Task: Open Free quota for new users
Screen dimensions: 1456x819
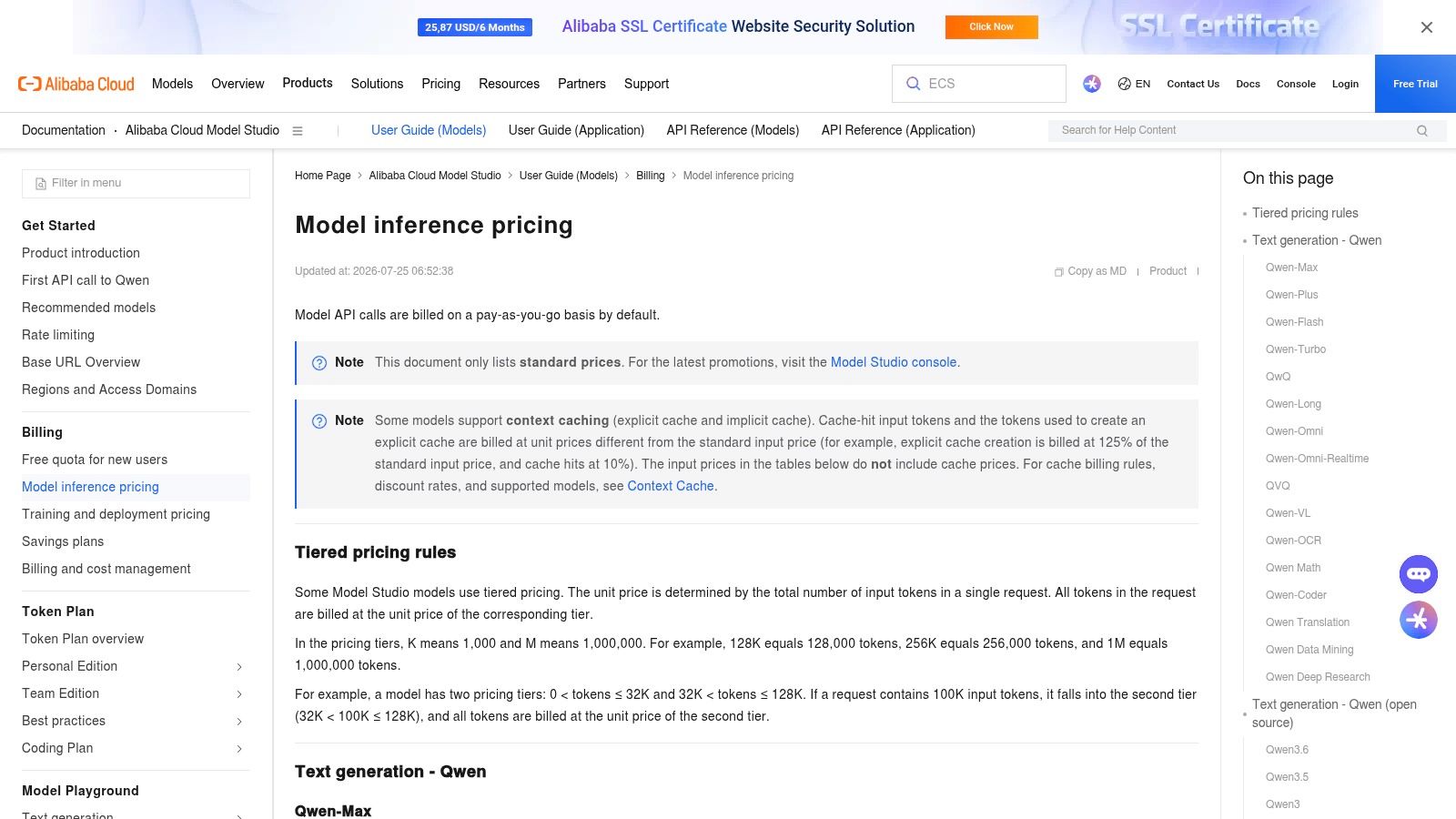Action: click(x=95, y=460)
